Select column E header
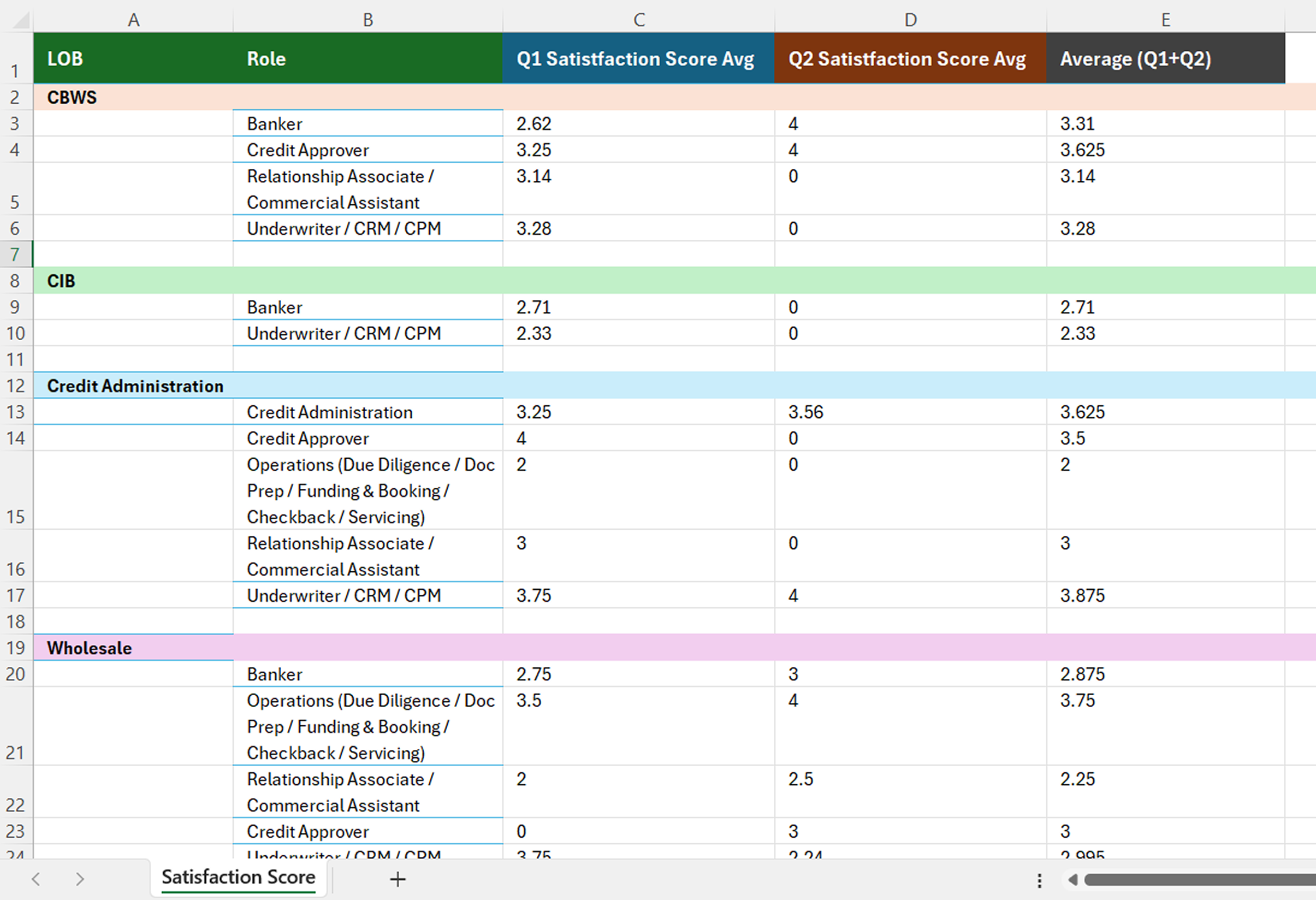 point(1165,20)
